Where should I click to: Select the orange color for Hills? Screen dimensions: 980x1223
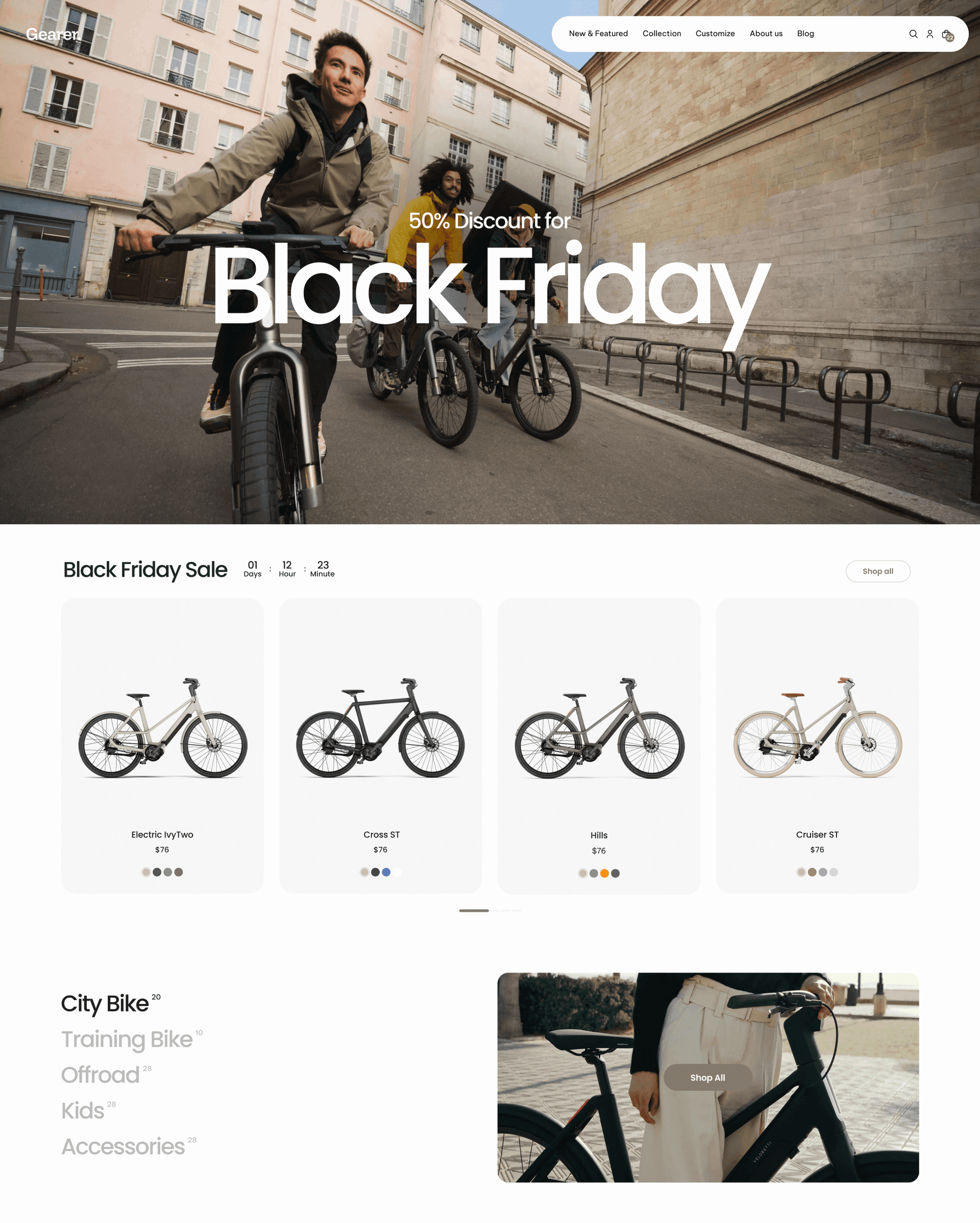pos(604,873)
